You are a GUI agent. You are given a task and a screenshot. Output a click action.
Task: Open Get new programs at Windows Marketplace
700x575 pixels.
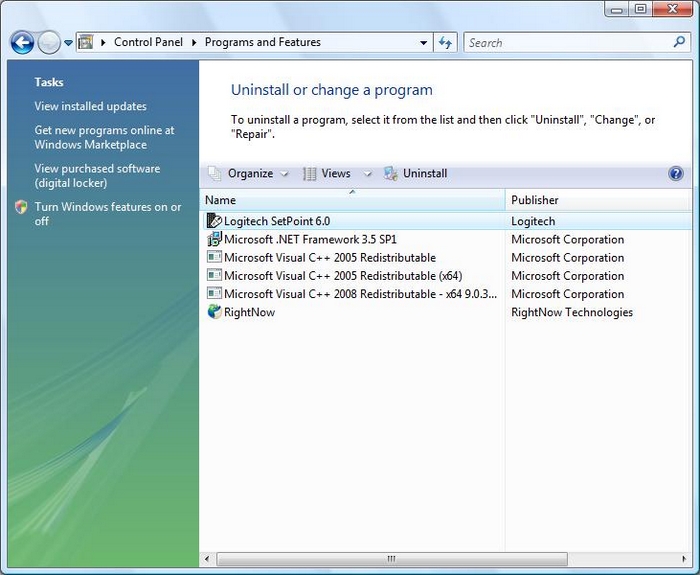pos(104,137)
